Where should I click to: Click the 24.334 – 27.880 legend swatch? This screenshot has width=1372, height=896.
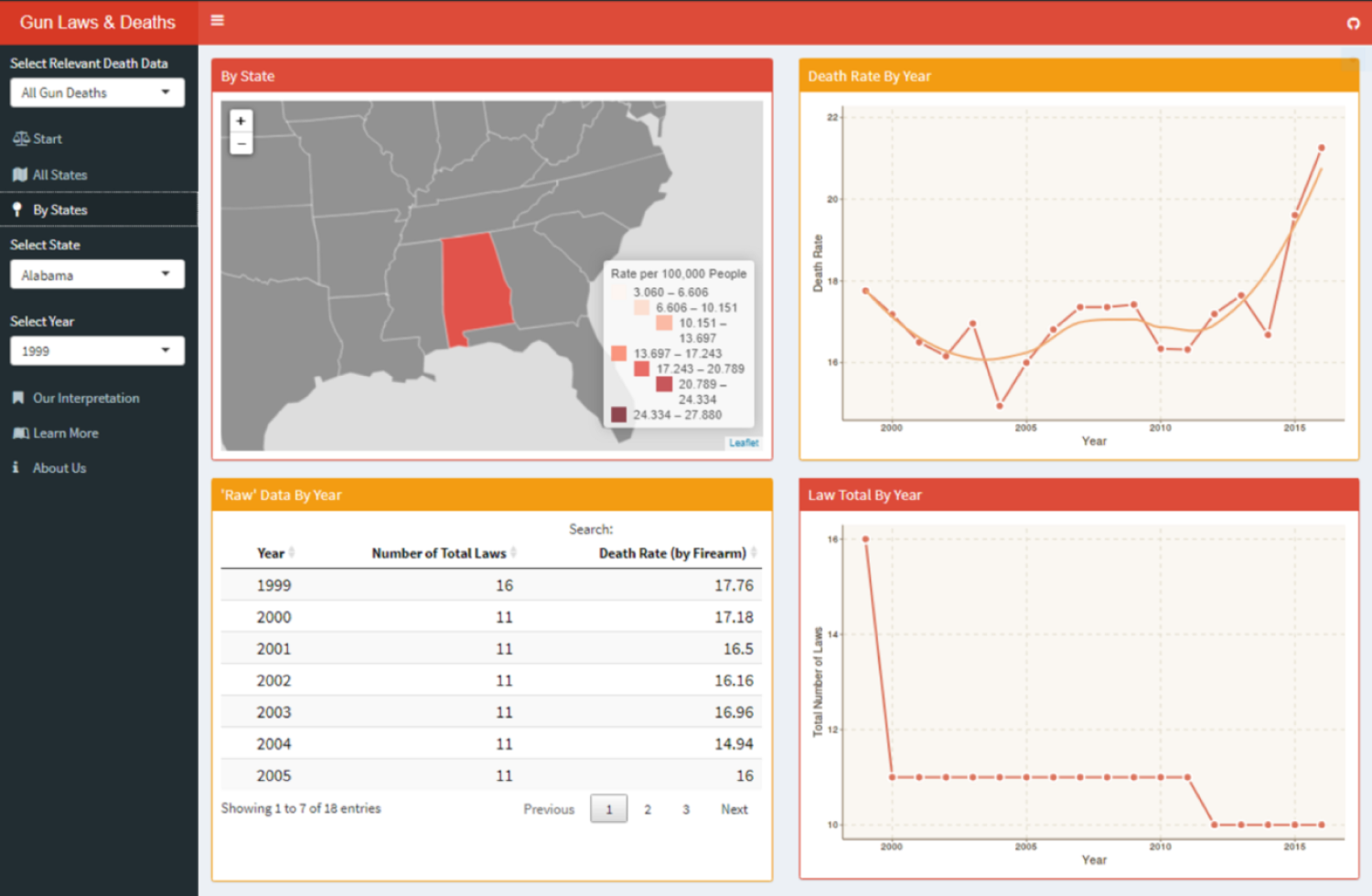pyautogui.click(x=619, y=414)
